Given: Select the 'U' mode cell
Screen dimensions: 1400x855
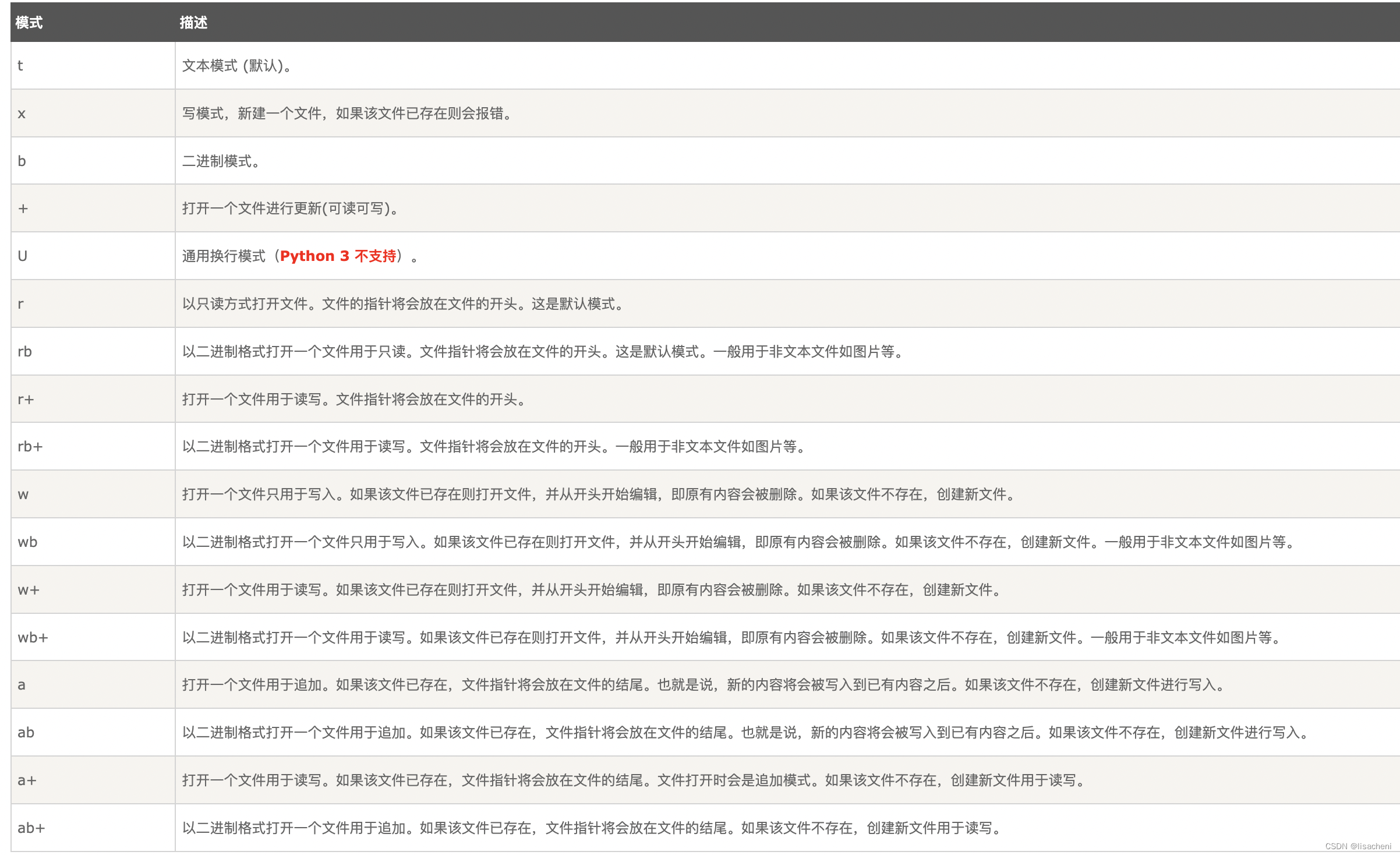Looking at the screenshot, I should [23, 256].
